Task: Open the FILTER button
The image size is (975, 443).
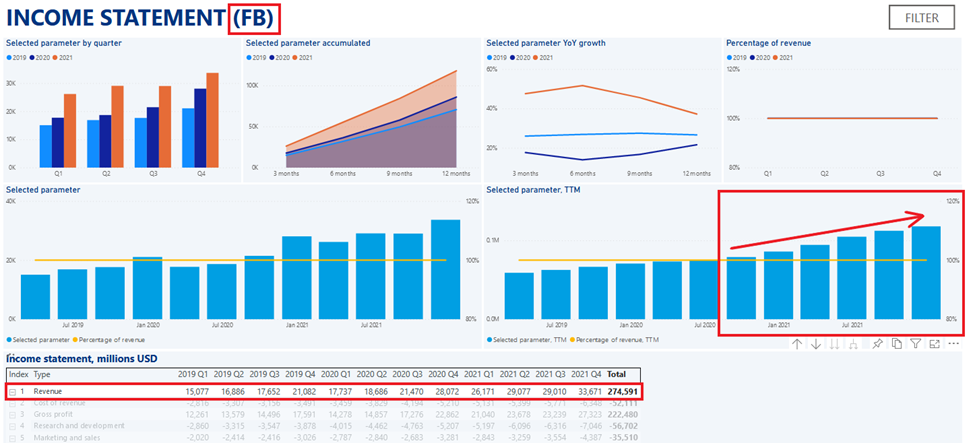Action: [x=921, y=18]
